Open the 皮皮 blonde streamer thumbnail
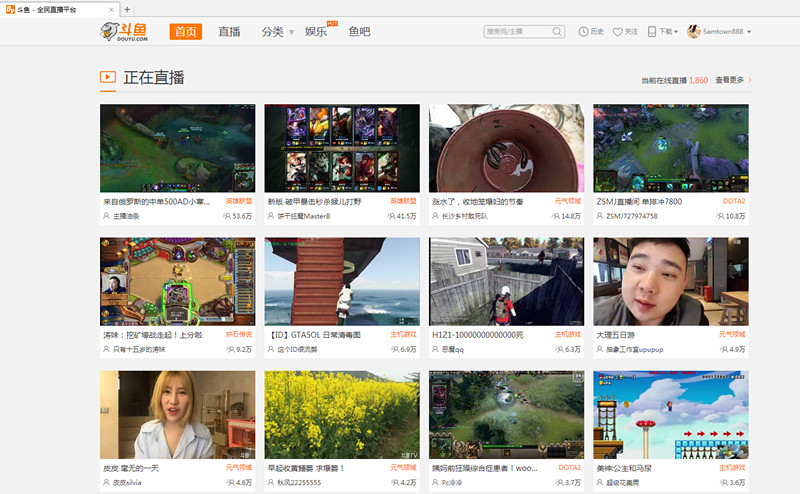Screen dimensions: 800x494 click(x=178, y=414)
